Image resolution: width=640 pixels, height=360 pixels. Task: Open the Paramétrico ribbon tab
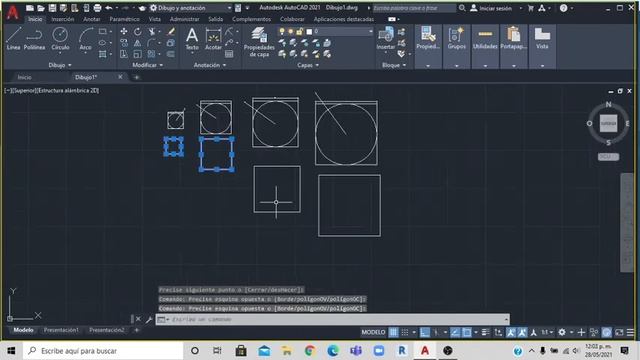point(124,19)
